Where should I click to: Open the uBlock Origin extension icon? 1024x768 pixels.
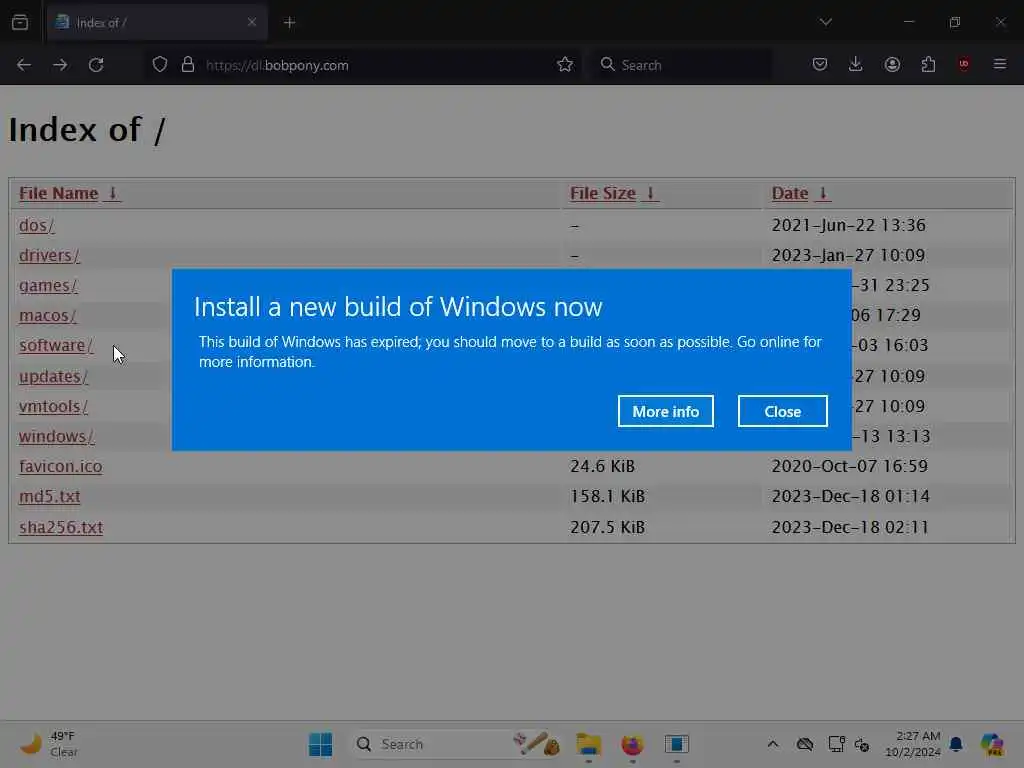pyautogui.click(x=964, y=64)
